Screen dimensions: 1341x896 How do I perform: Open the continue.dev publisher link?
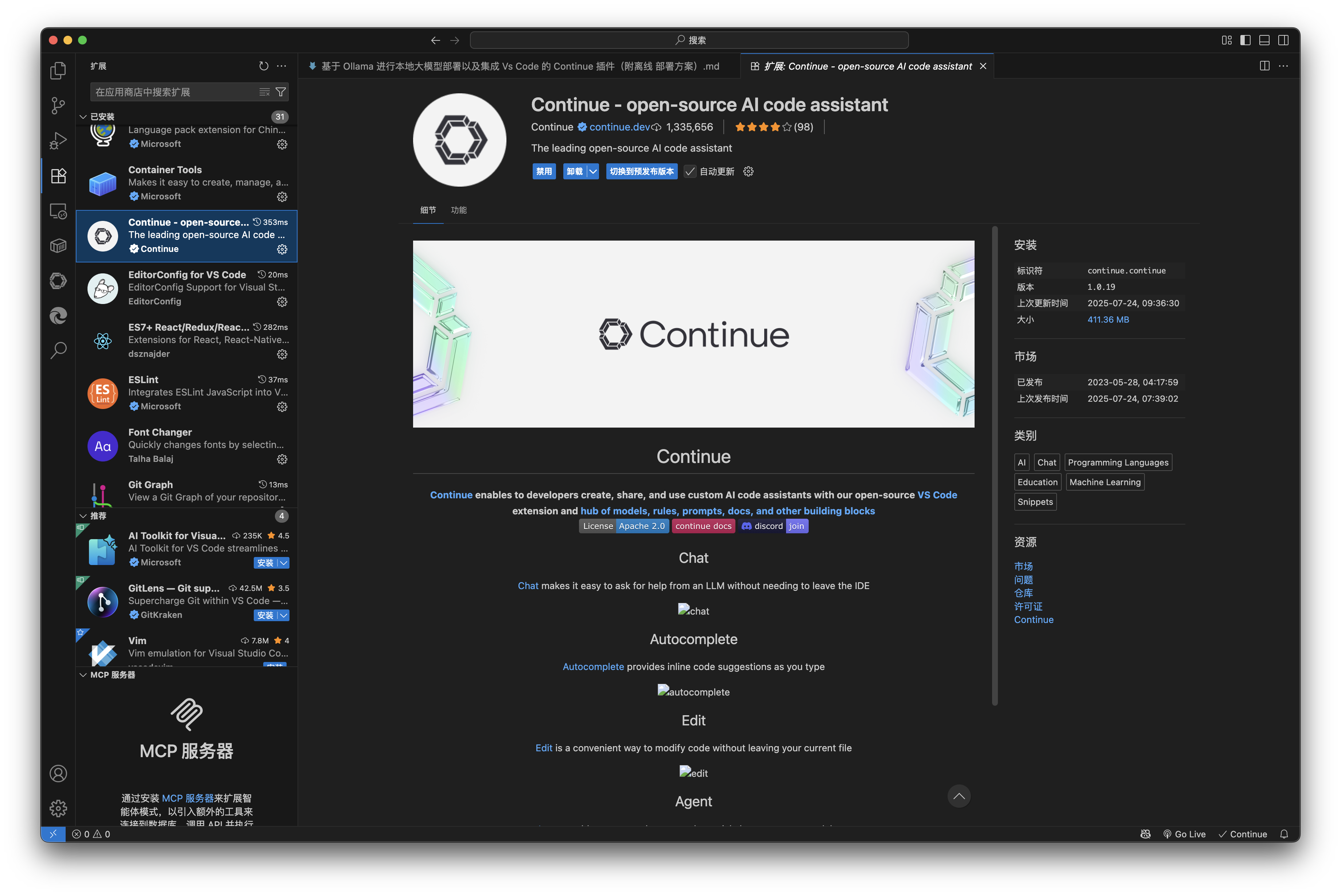coord(620,127)
